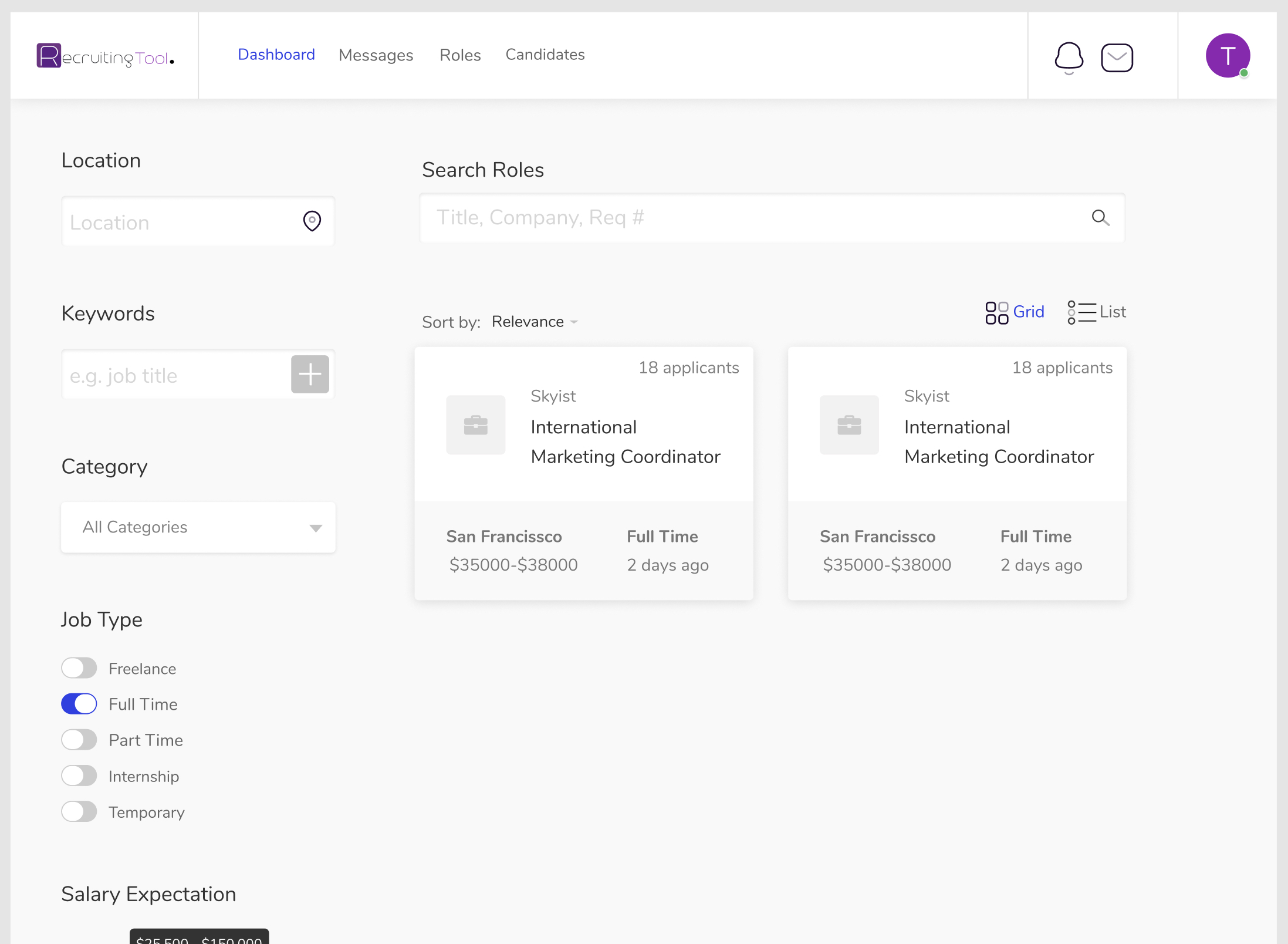1288x944 pixels.
Task: Go to the Messages tab
Action: [376, 55]
